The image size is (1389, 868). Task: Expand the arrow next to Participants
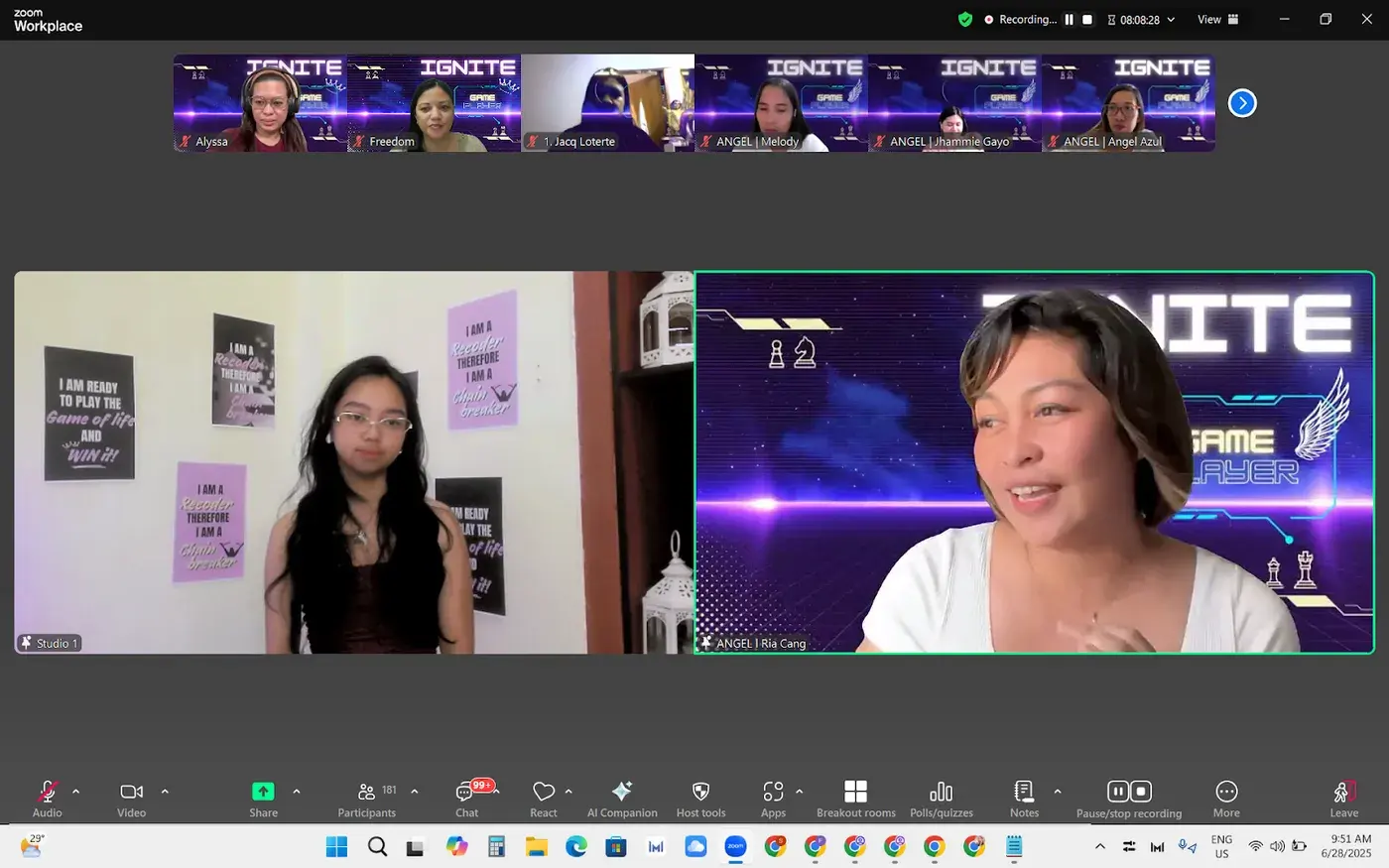[415, 792]
